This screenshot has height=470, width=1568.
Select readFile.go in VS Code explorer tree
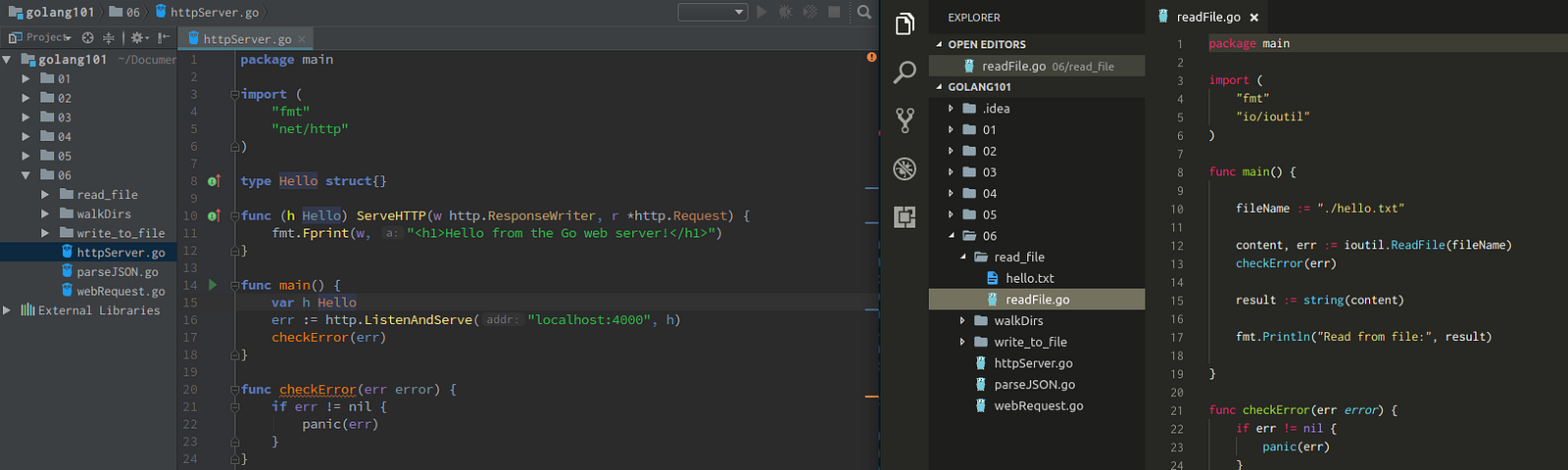(x=1037, y=300)
